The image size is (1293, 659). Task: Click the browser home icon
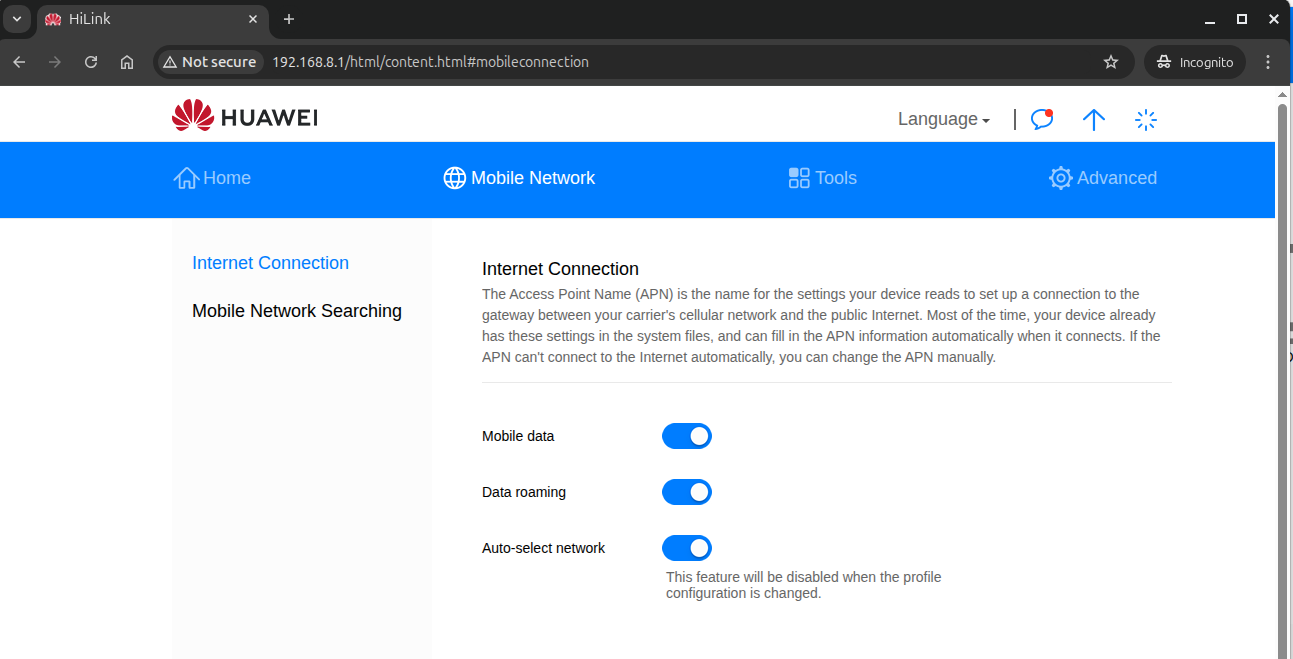tap(127, 62)
